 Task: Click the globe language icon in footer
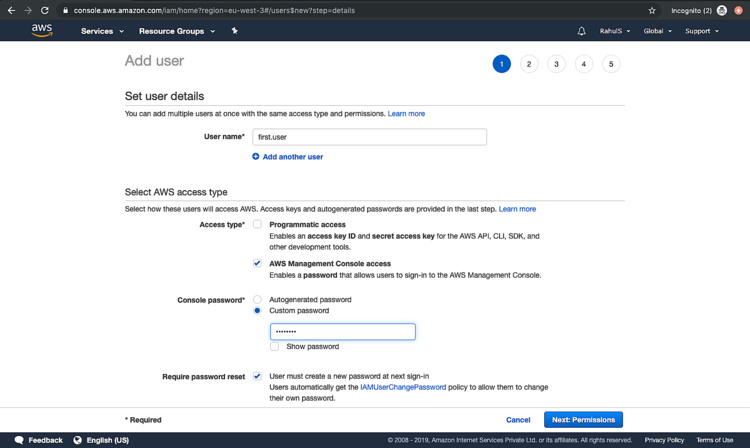[76, 440]
